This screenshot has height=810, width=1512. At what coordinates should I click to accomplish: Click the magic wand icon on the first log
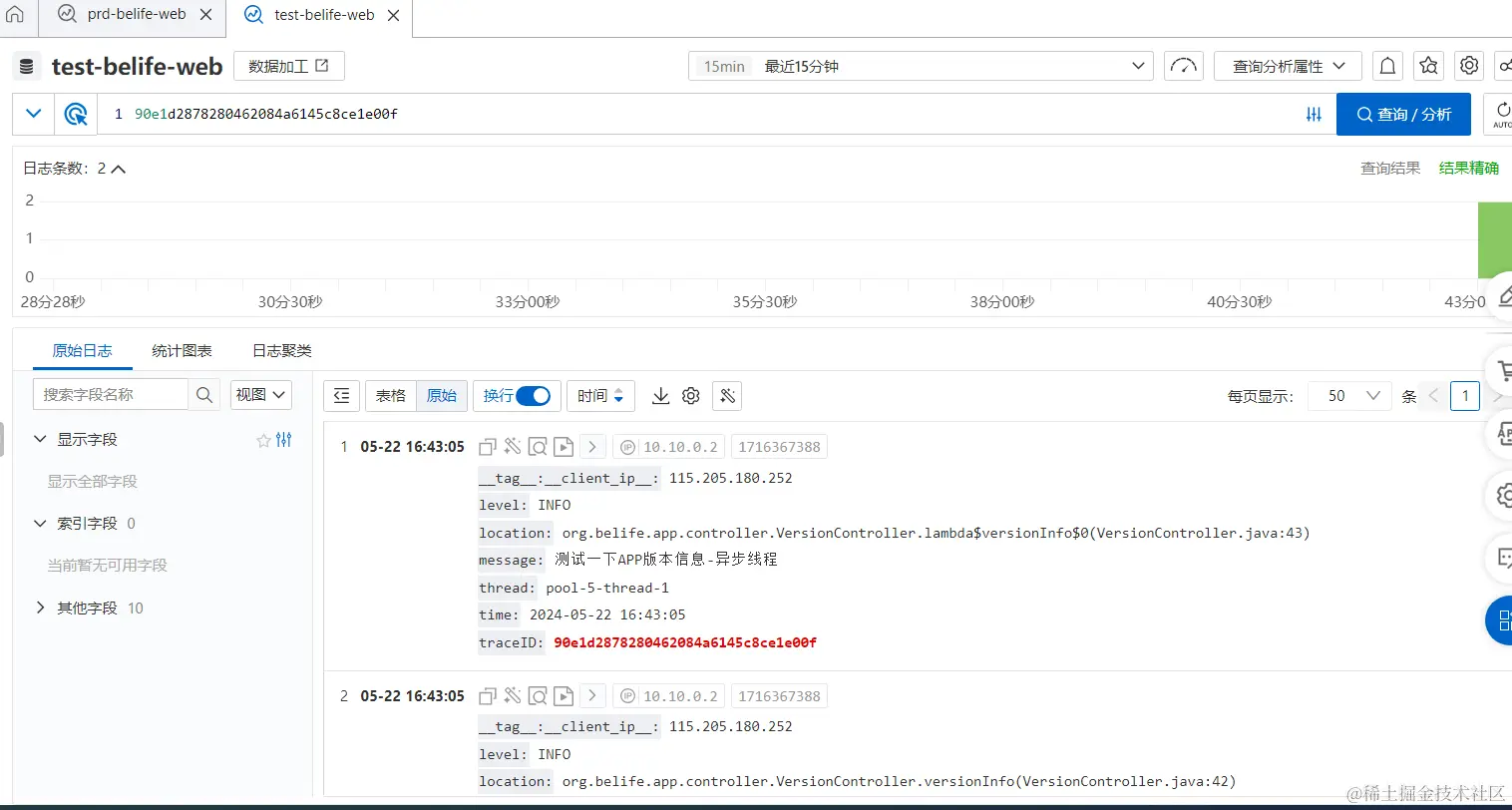coord(513,446)
